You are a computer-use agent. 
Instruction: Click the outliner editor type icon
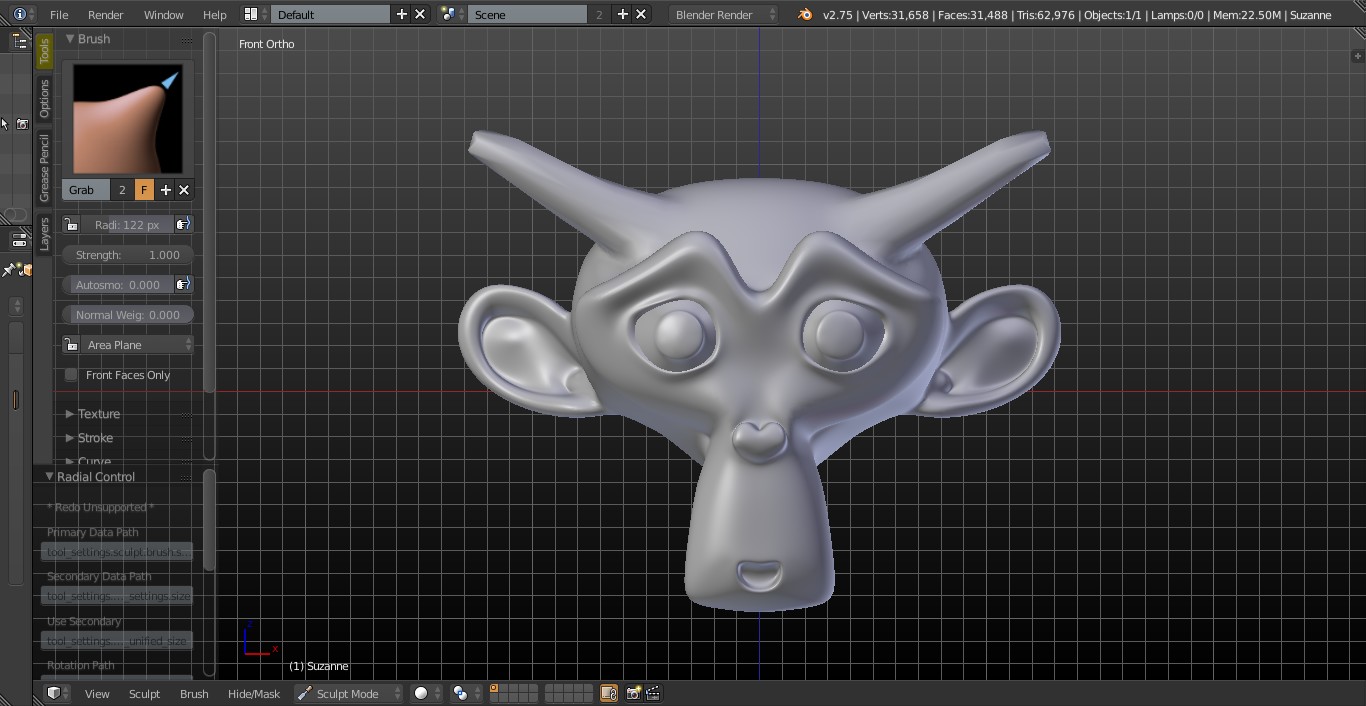click(x=18, y=41)
